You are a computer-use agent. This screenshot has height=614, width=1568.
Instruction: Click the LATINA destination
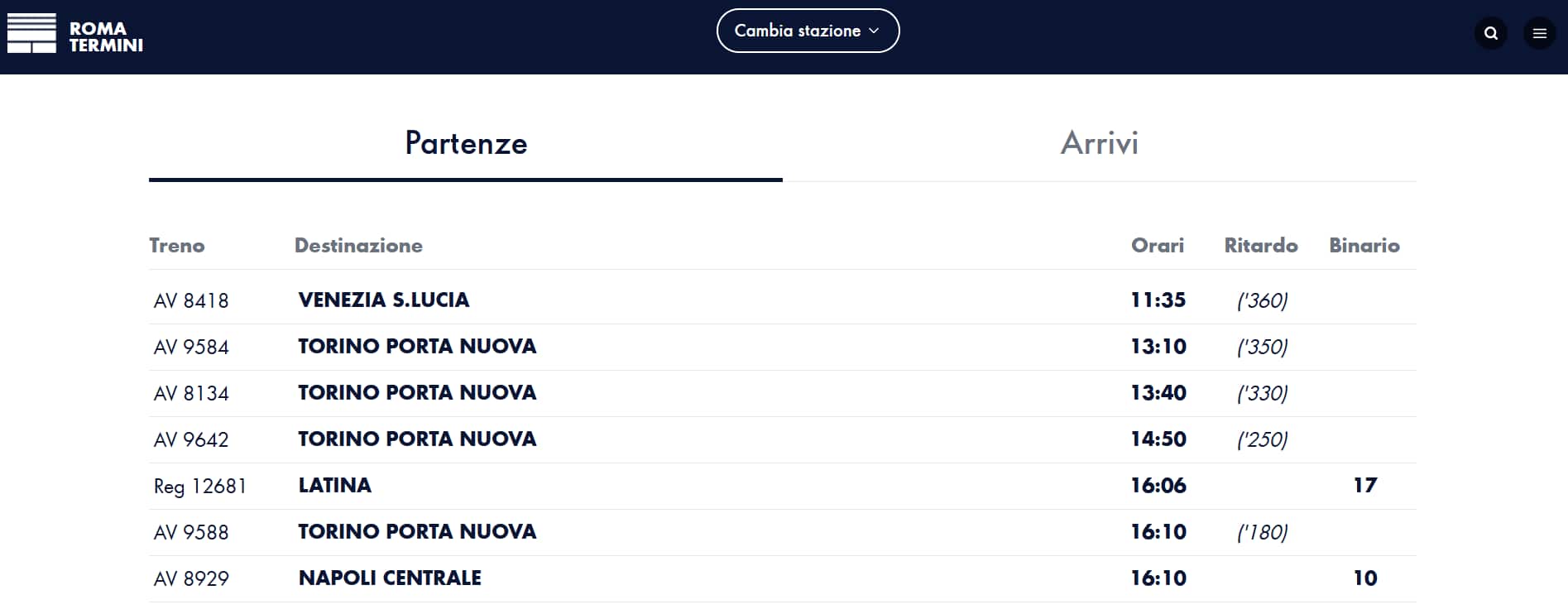335,485
